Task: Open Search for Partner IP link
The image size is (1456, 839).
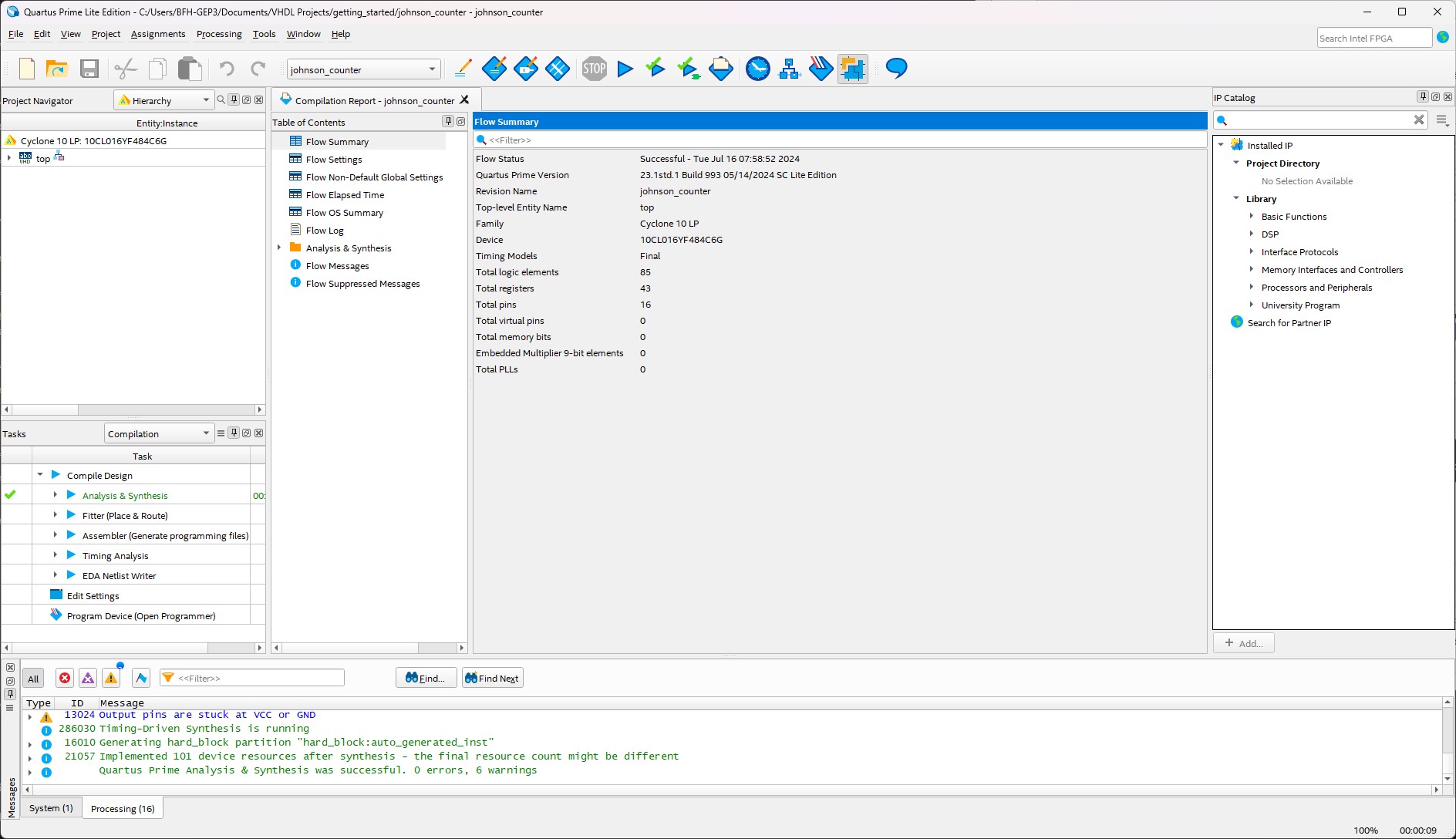Action: coord(1289,323)
